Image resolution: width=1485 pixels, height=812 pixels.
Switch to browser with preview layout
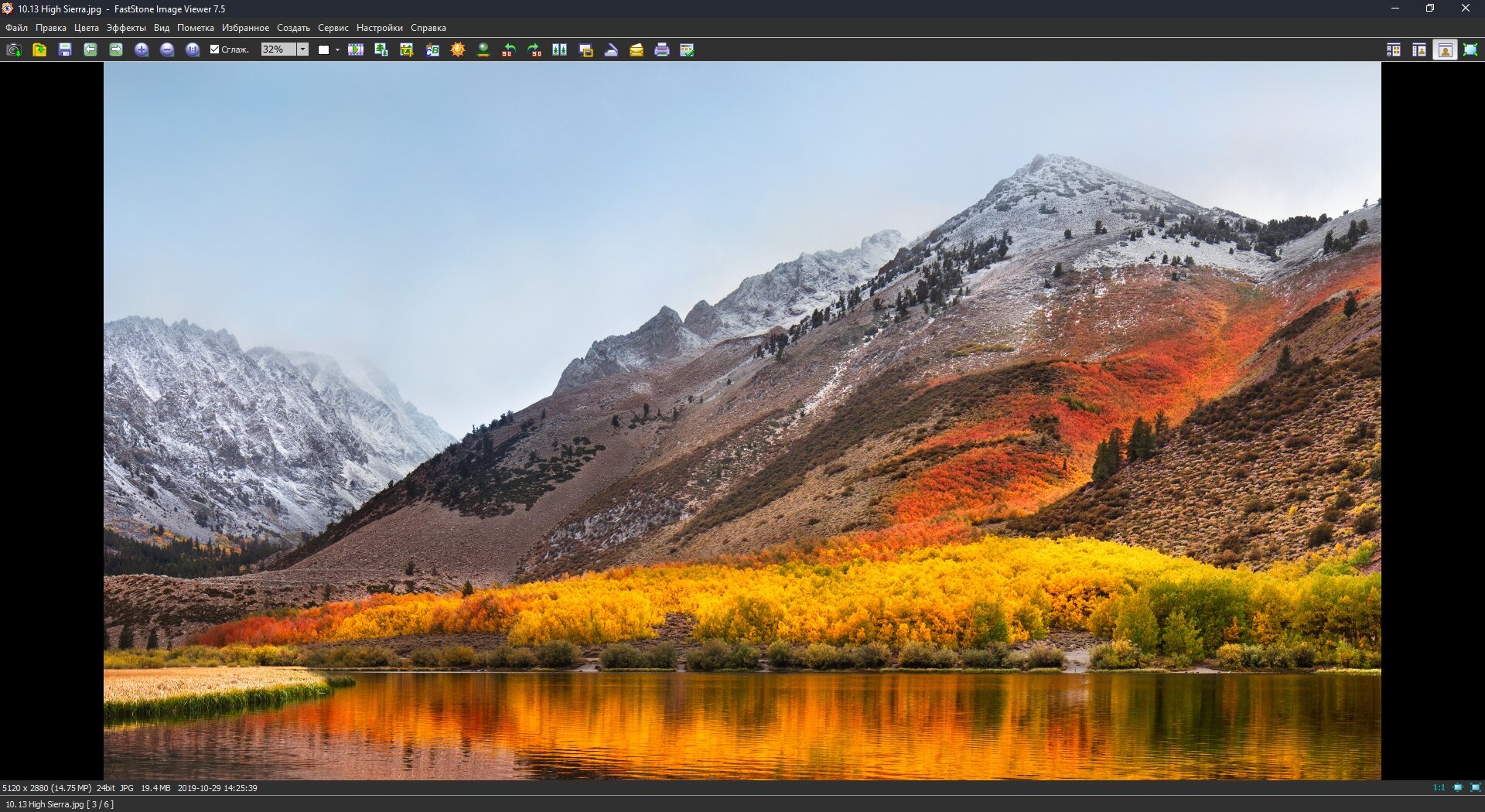1419,49
